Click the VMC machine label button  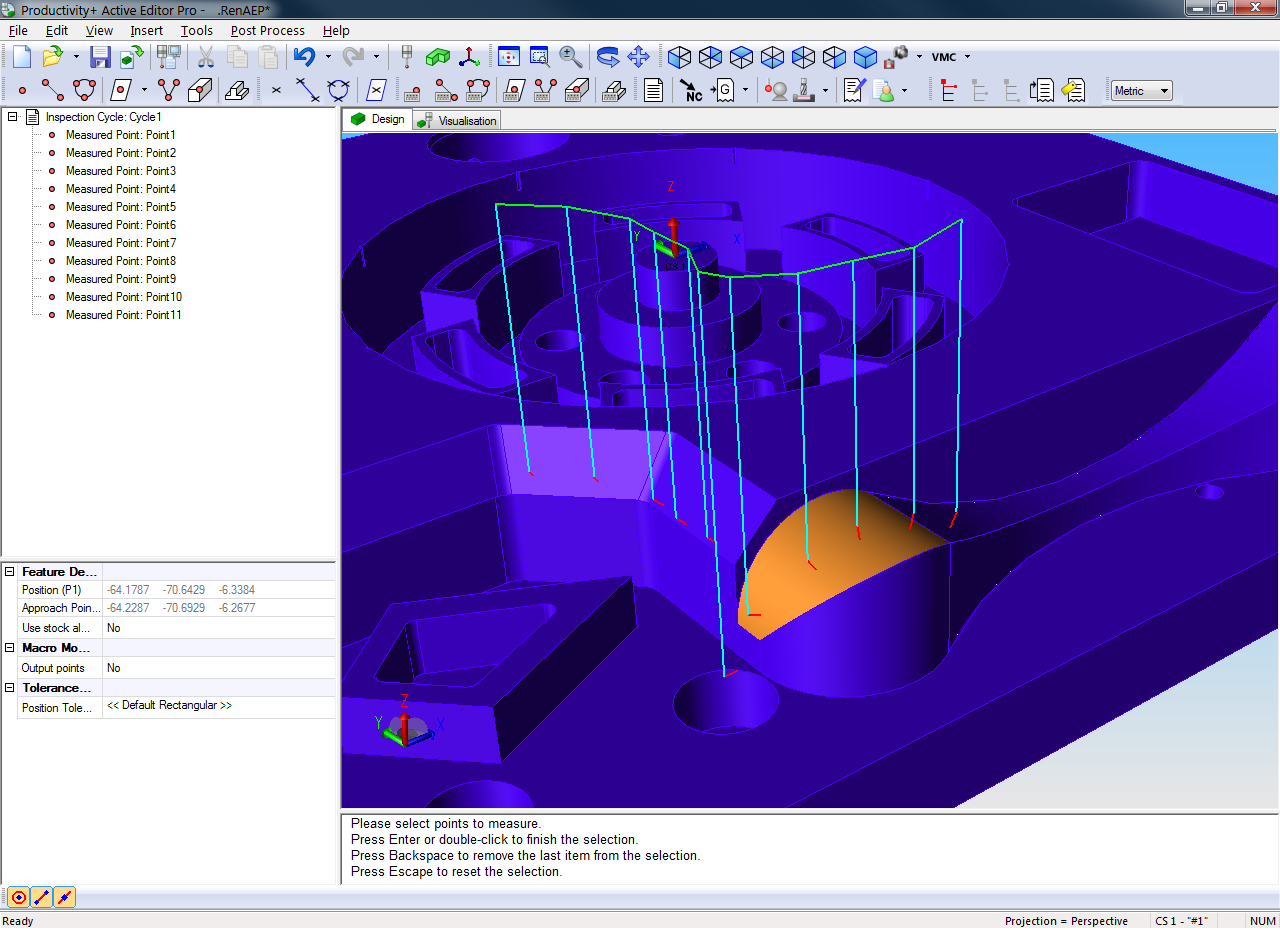(944, 57)
